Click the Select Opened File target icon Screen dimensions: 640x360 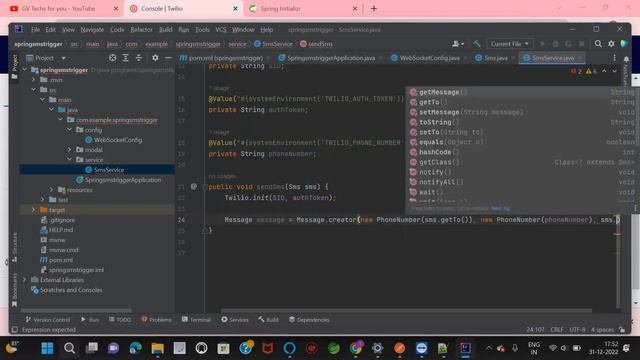tap(112, 58)
